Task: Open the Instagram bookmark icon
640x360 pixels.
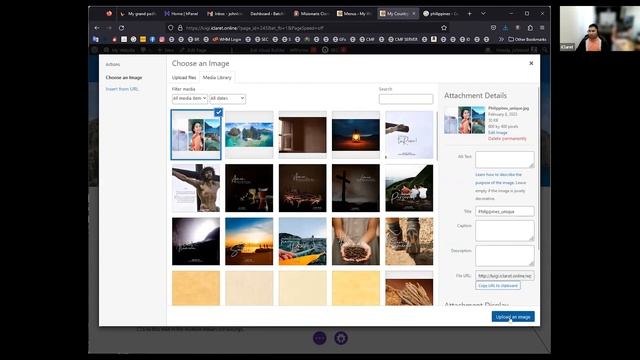Action: pyautogui.click(x=162, y=39)
